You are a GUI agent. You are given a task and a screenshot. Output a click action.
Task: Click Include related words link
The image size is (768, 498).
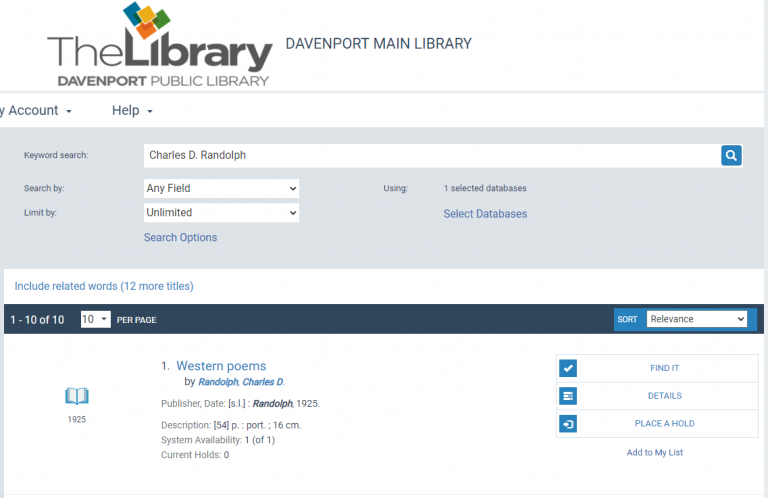click(104, 286)
